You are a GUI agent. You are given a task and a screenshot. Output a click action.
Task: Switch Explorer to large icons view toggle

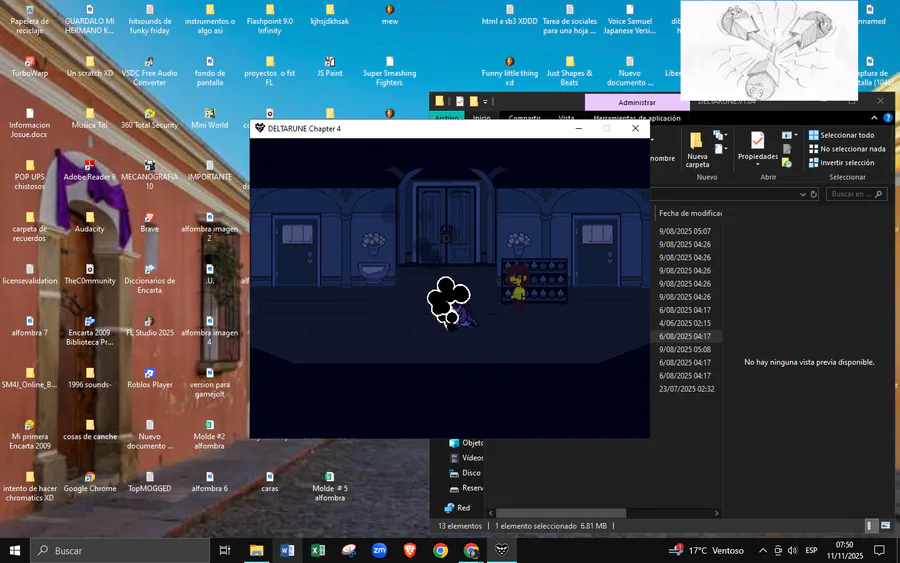(886, 526)
